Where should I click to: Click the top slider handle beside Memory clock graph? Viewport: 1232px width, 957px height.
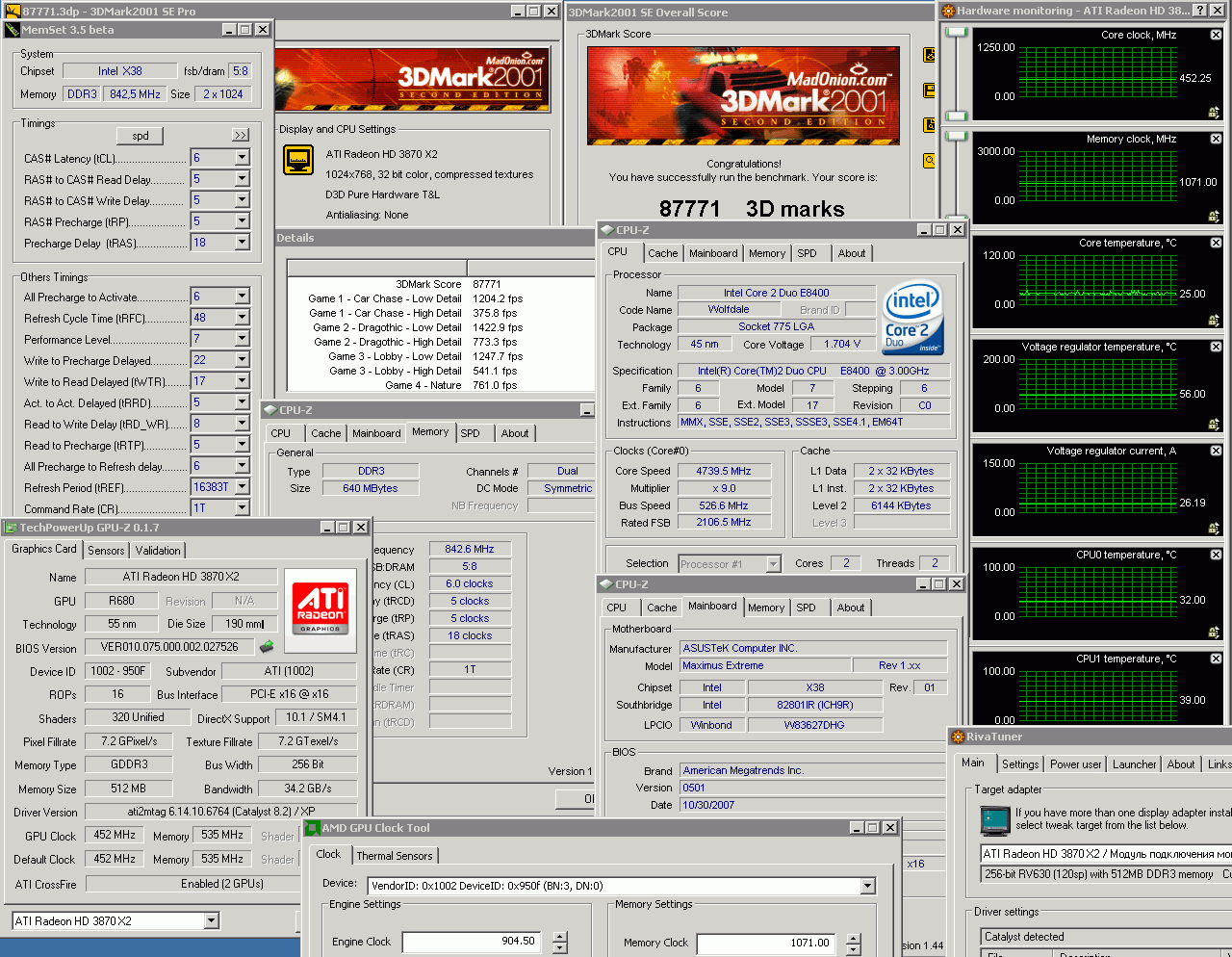955,137
